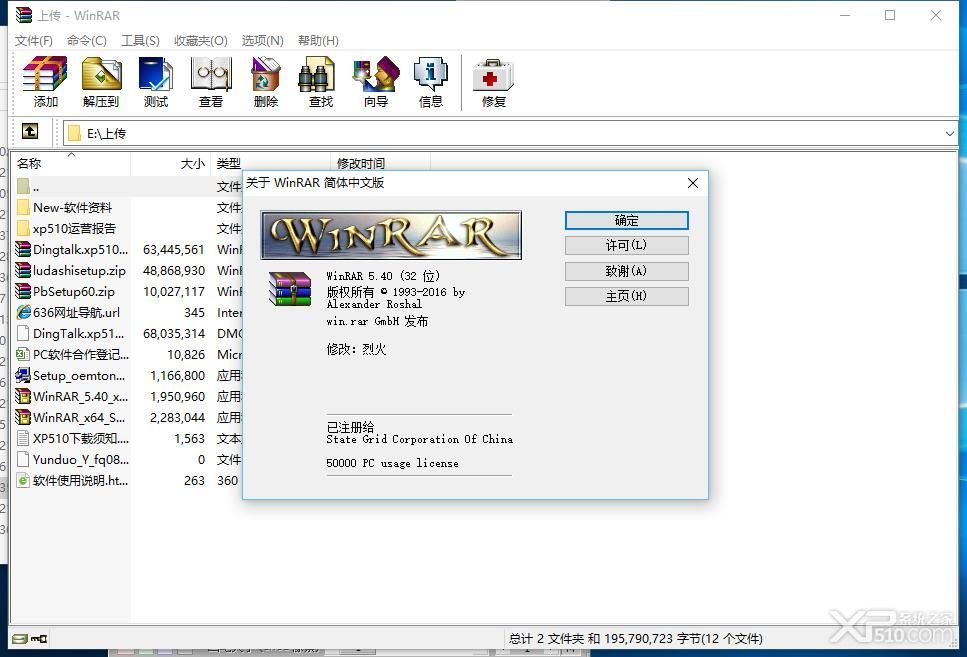Click the 解压到 (Extract To) toolbar icon
967x657 pixels.
coord(101,74)
